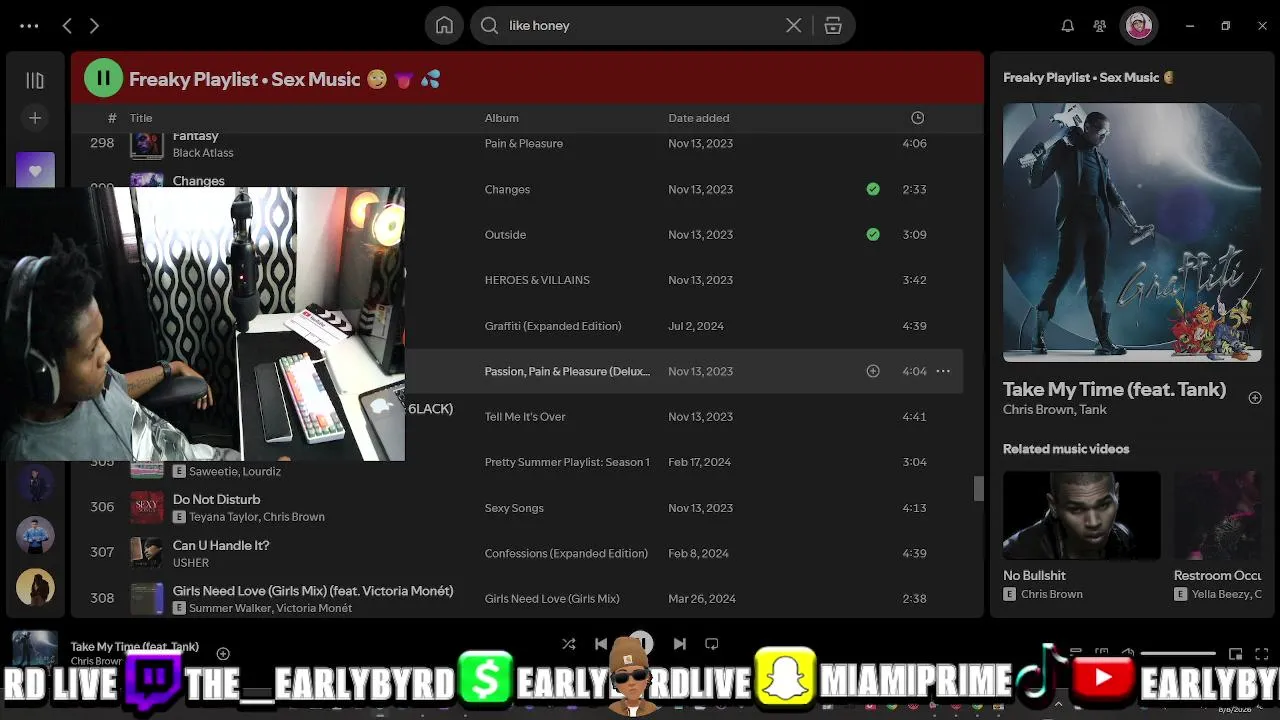Add Take My Time via the side panel plus

point(1255,398)
